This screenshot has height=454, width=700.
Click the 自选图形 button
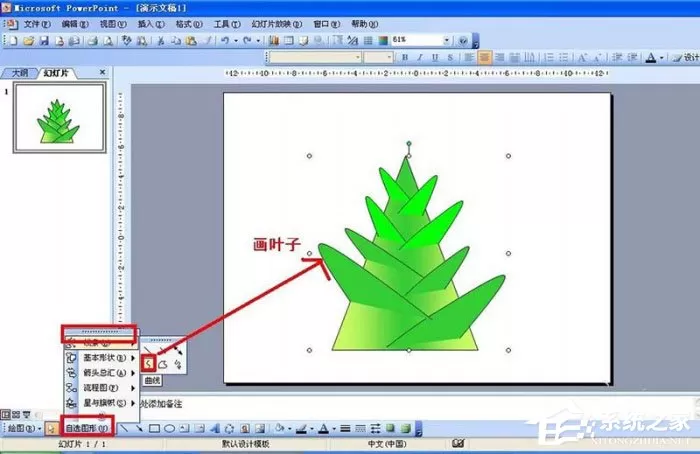87,429
